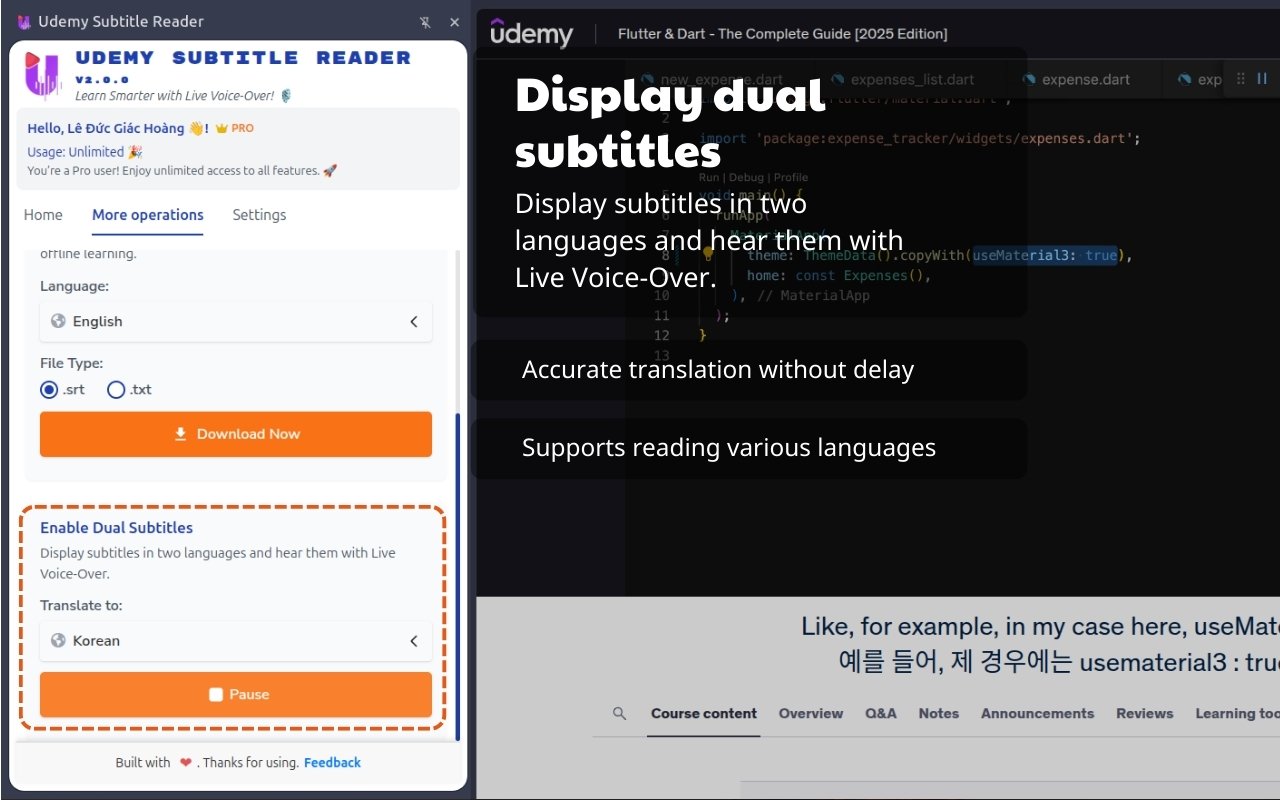Click the globe icon beside Korean

pyautogui.click(x=58, y=641)
